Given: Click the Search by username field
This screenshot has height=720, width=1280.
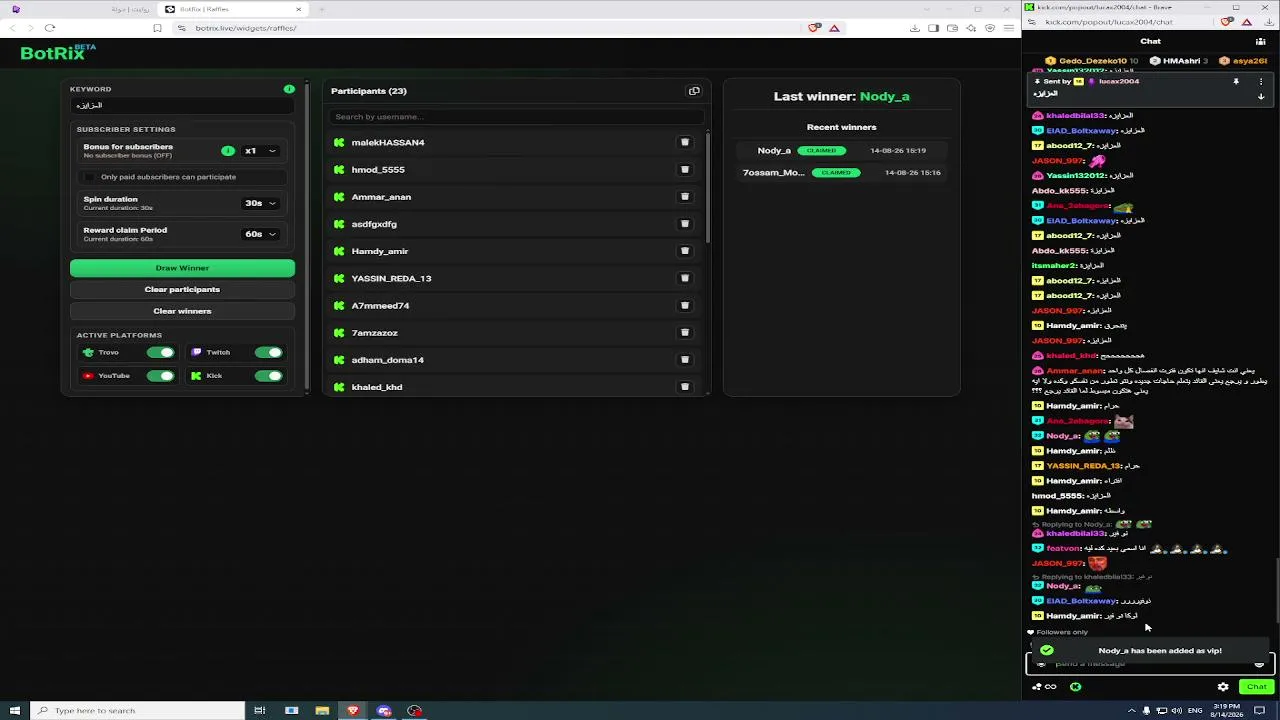Looking at the screenshot, I should point(515,117).
